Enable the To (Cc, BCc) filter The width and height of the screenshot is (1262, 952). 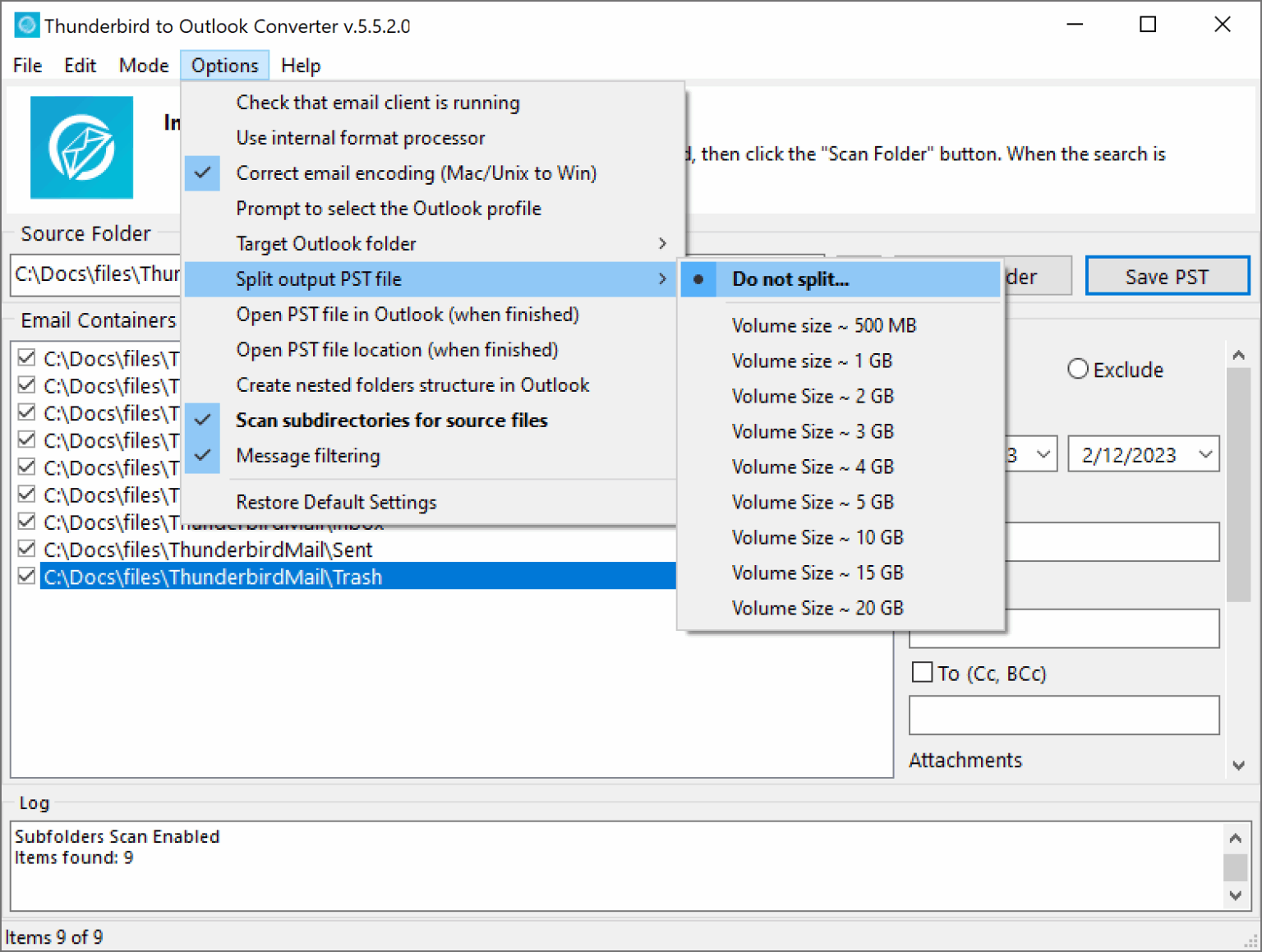pyautogui.click(x=922, y=672)
